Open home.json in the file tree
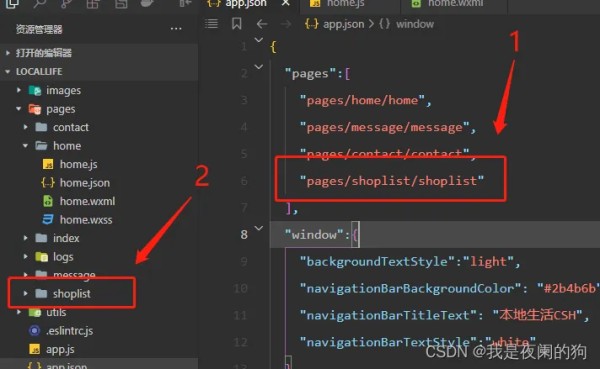The image size is (600, 369). 85,183
